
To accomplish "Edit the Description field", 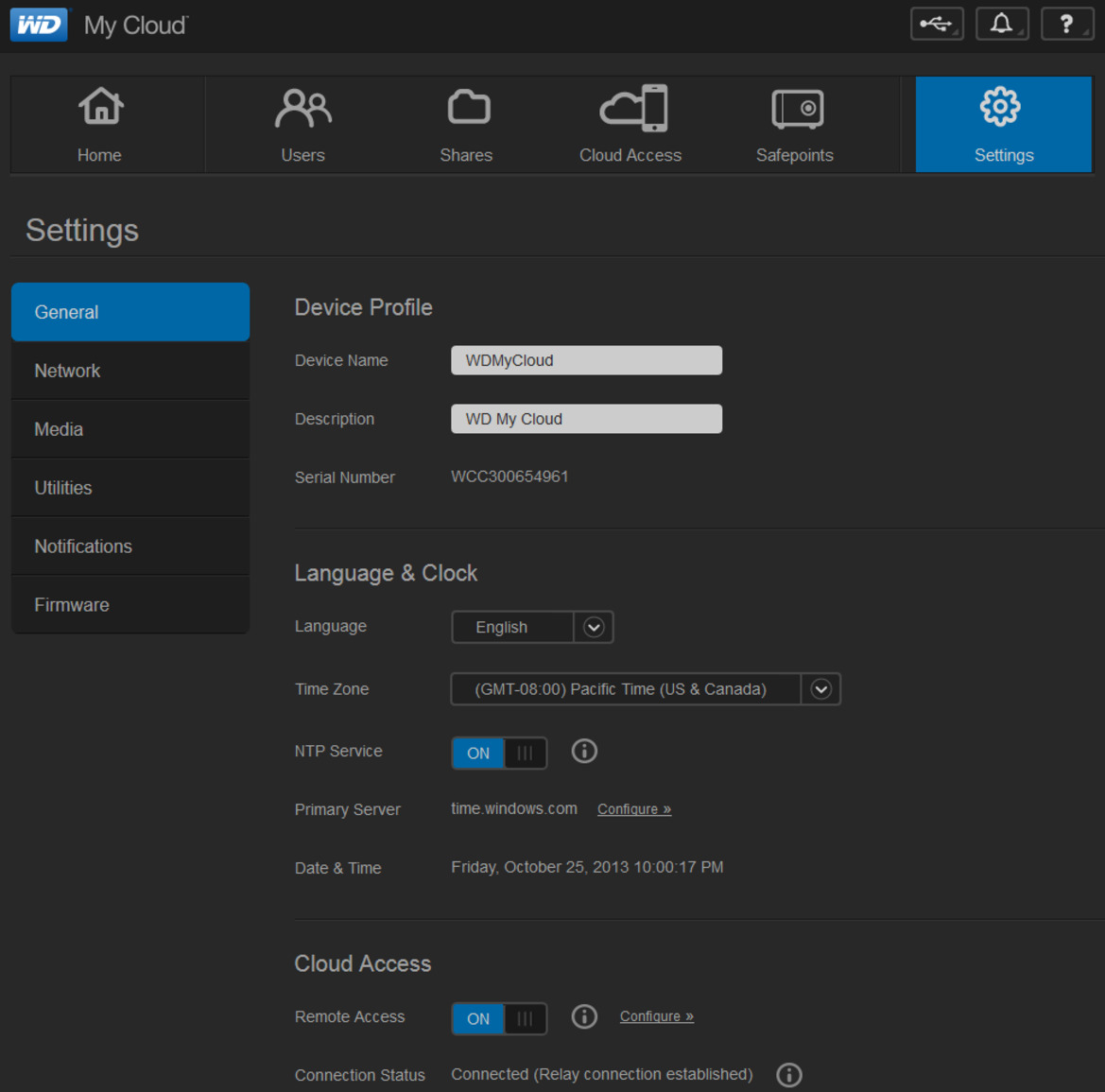I will tap(586, 419).
